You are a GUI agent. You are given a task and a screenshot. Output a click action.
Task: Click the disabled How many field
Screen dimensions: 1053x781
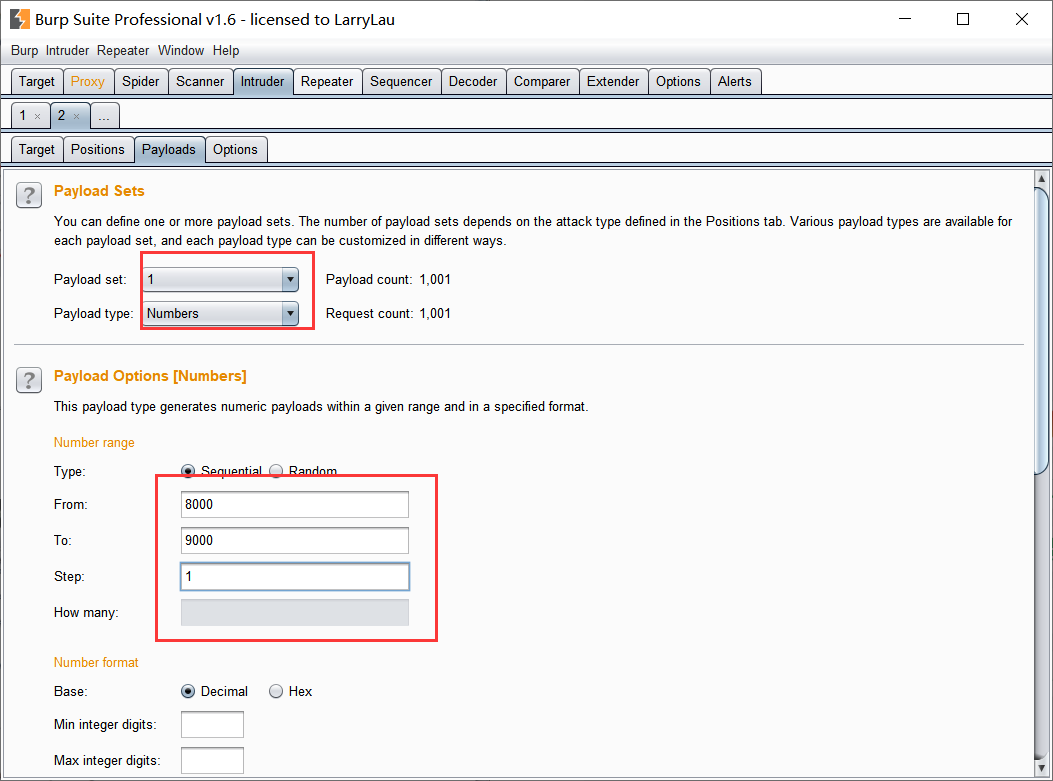click(x=295, y=612)
